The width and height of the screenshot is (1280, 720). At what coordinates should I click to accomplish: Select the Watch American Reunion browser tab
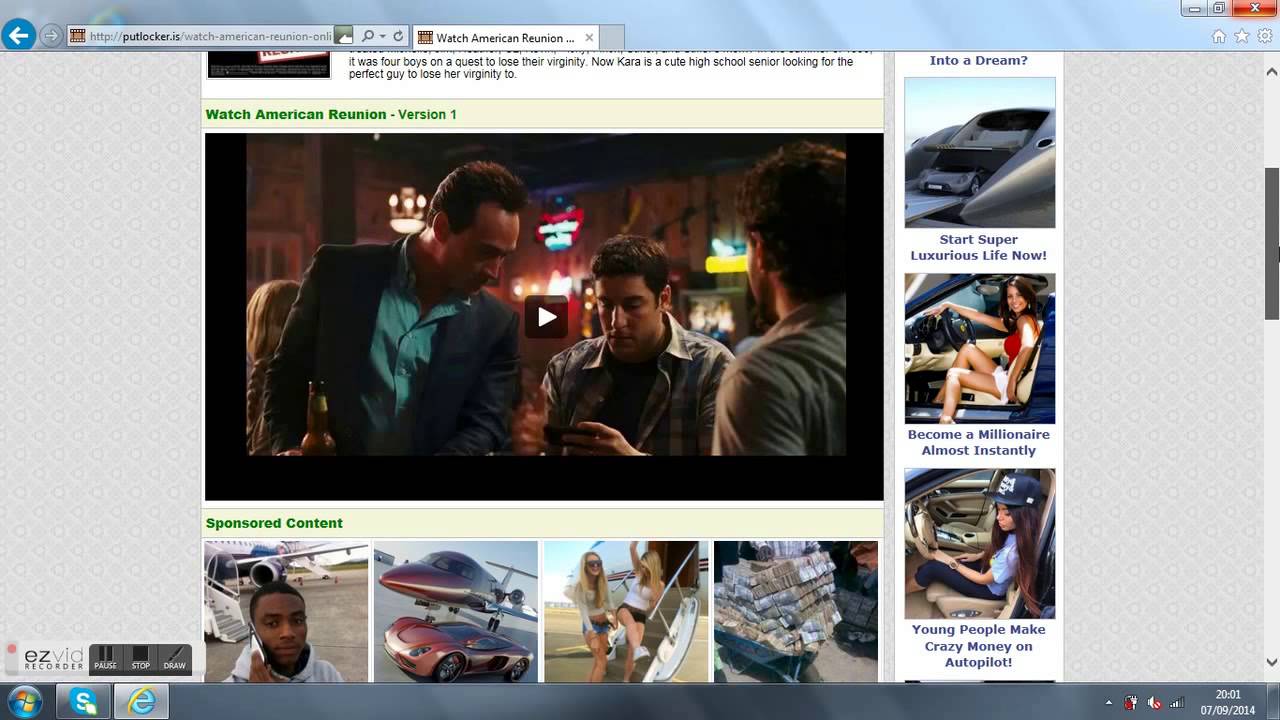[x=505, y=37]
